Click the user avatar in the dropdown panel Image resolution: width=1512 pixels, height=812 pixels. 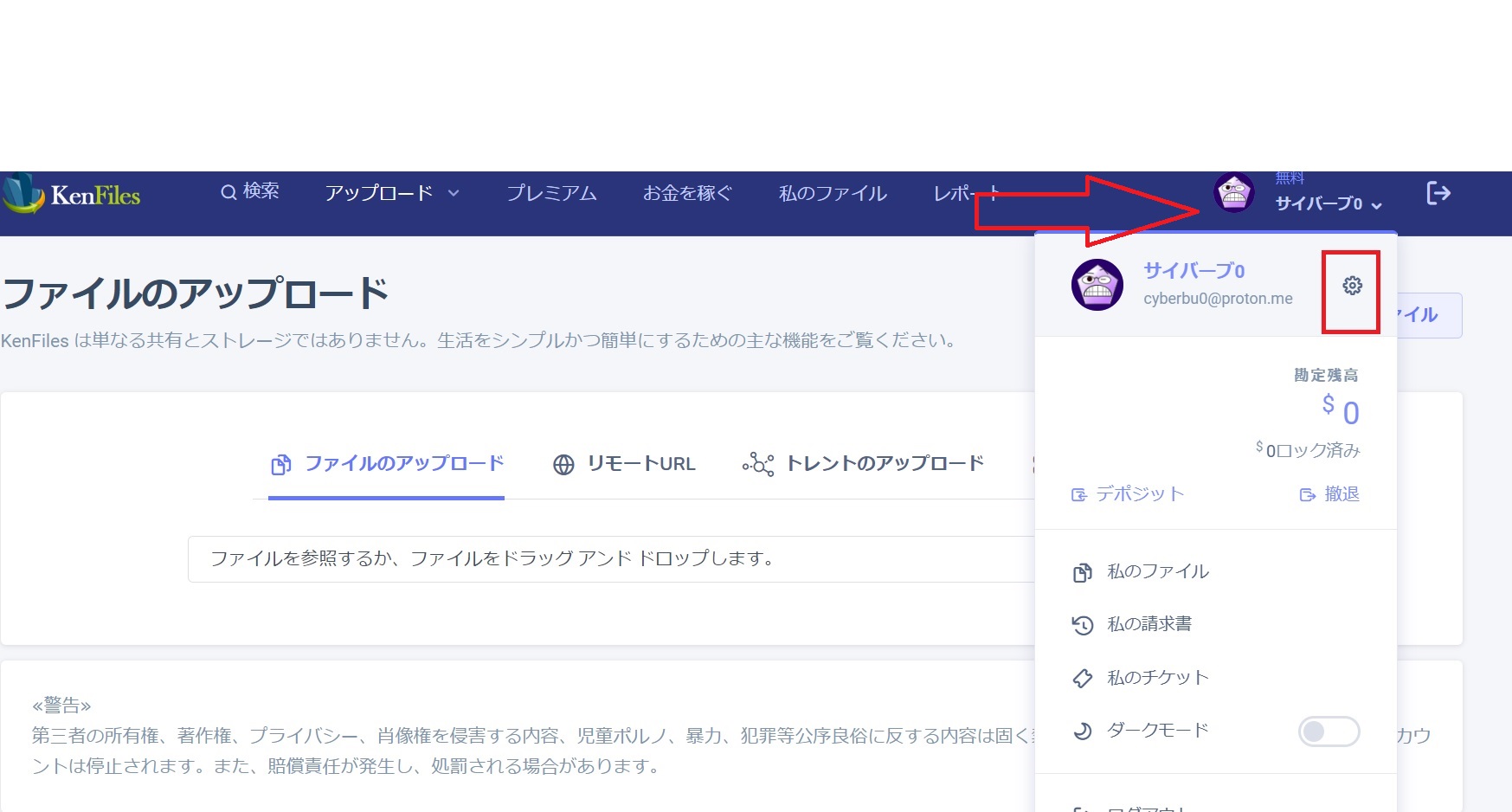click(1097, 286)
